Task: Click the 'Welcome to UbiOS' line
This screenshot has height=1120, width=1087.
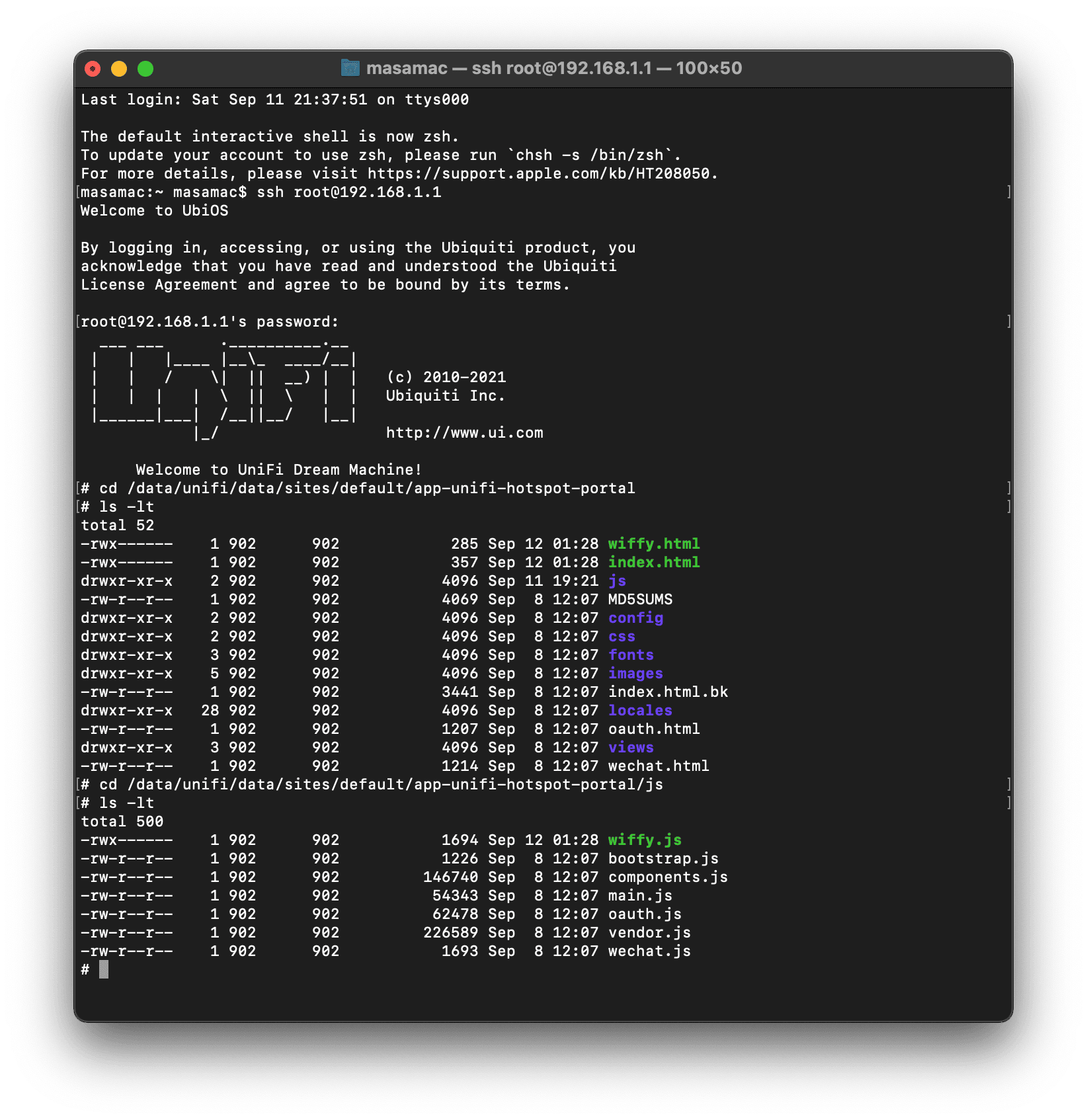Action: [x=155, y=211]
